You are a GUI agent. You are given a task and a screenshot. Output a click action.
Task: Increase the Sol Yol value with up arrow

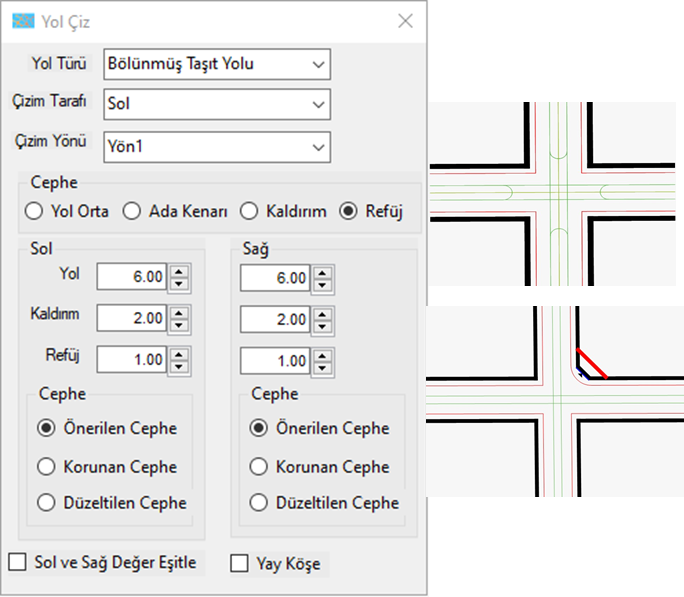(179, 272)
